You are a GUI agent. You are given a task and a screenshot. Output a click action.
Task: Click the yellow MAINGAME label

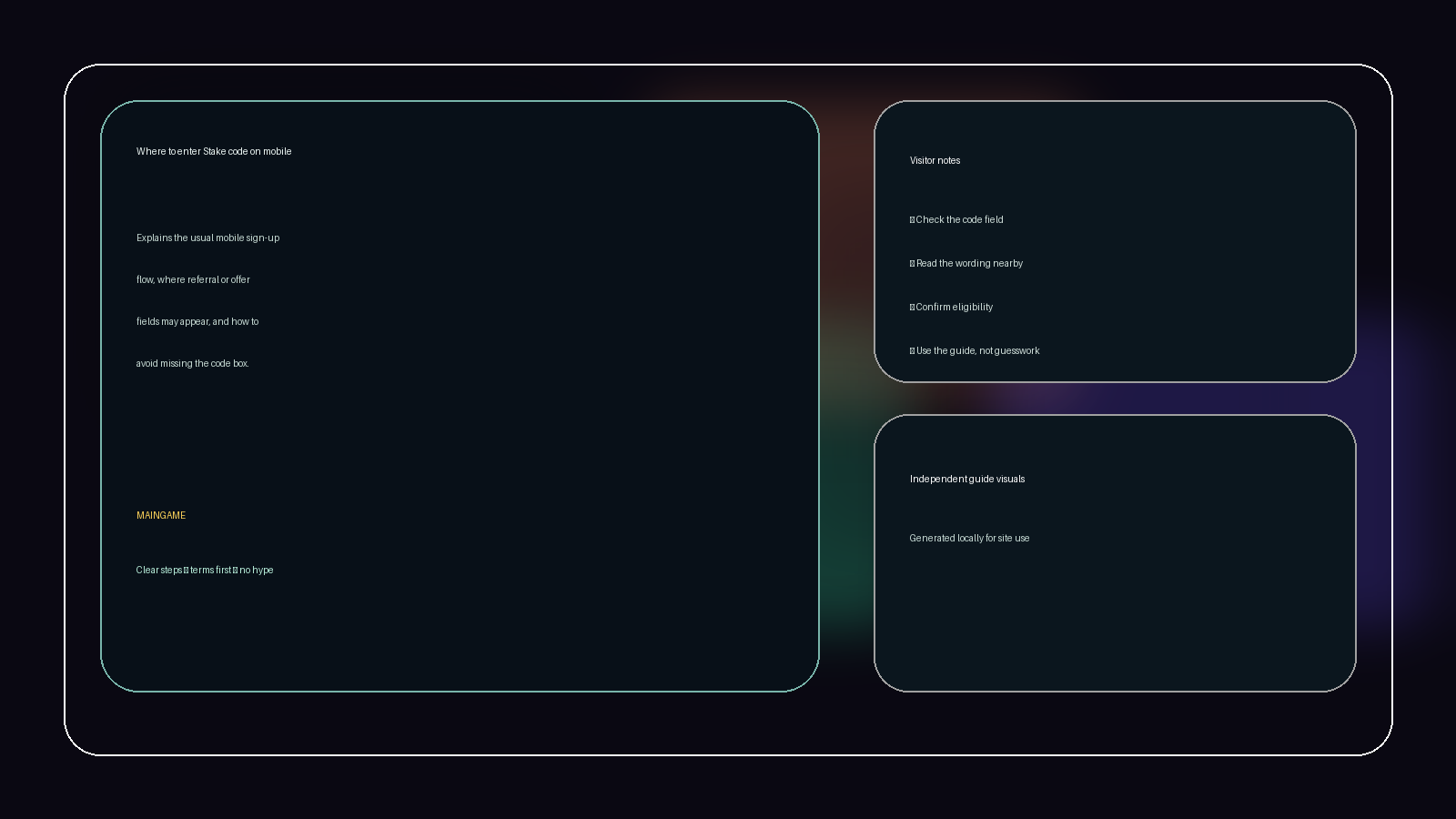coord(161,515)
